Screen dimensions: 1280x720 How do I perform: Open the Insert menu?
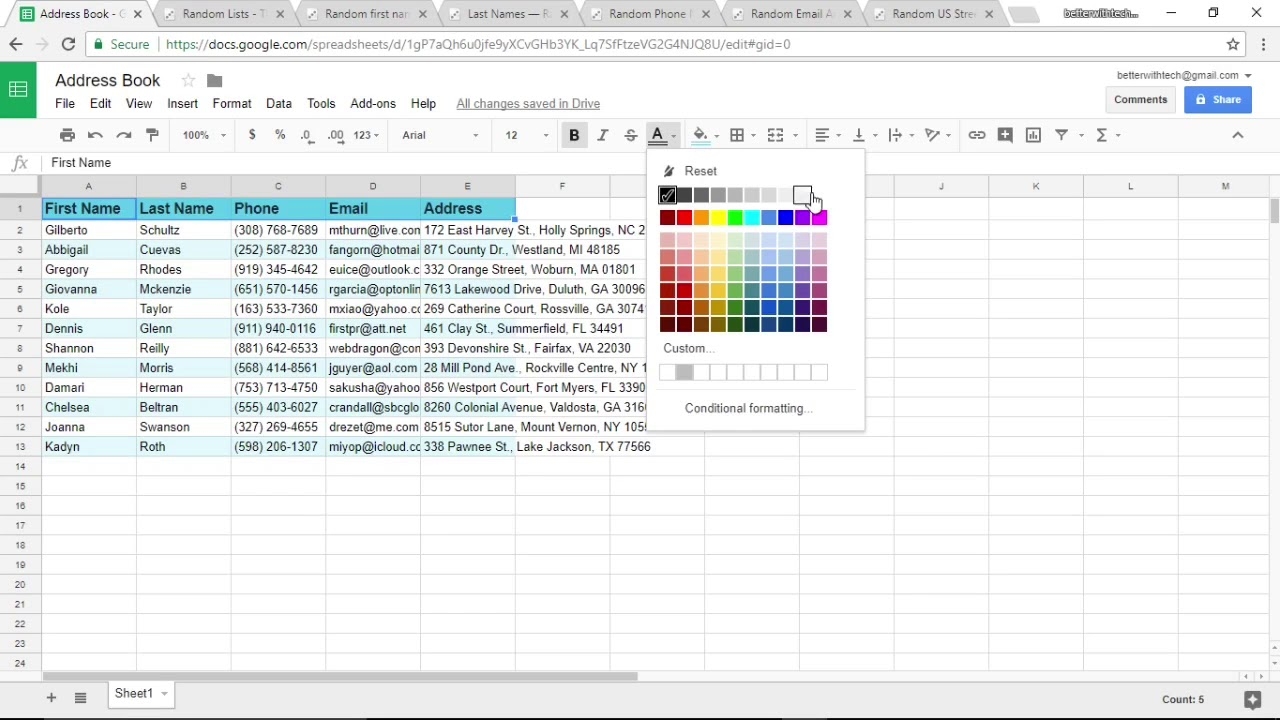182,104
